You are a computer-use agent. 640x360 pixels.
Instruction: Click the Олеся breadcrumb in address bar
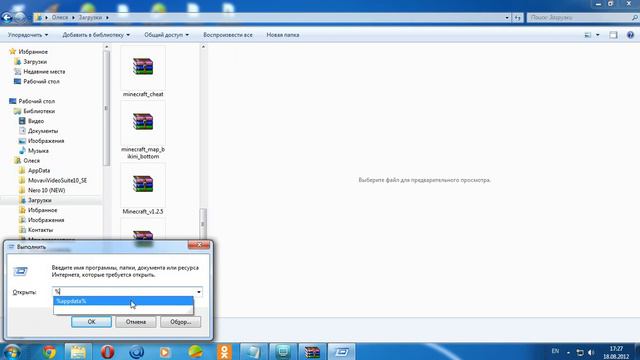coord(60,18)
